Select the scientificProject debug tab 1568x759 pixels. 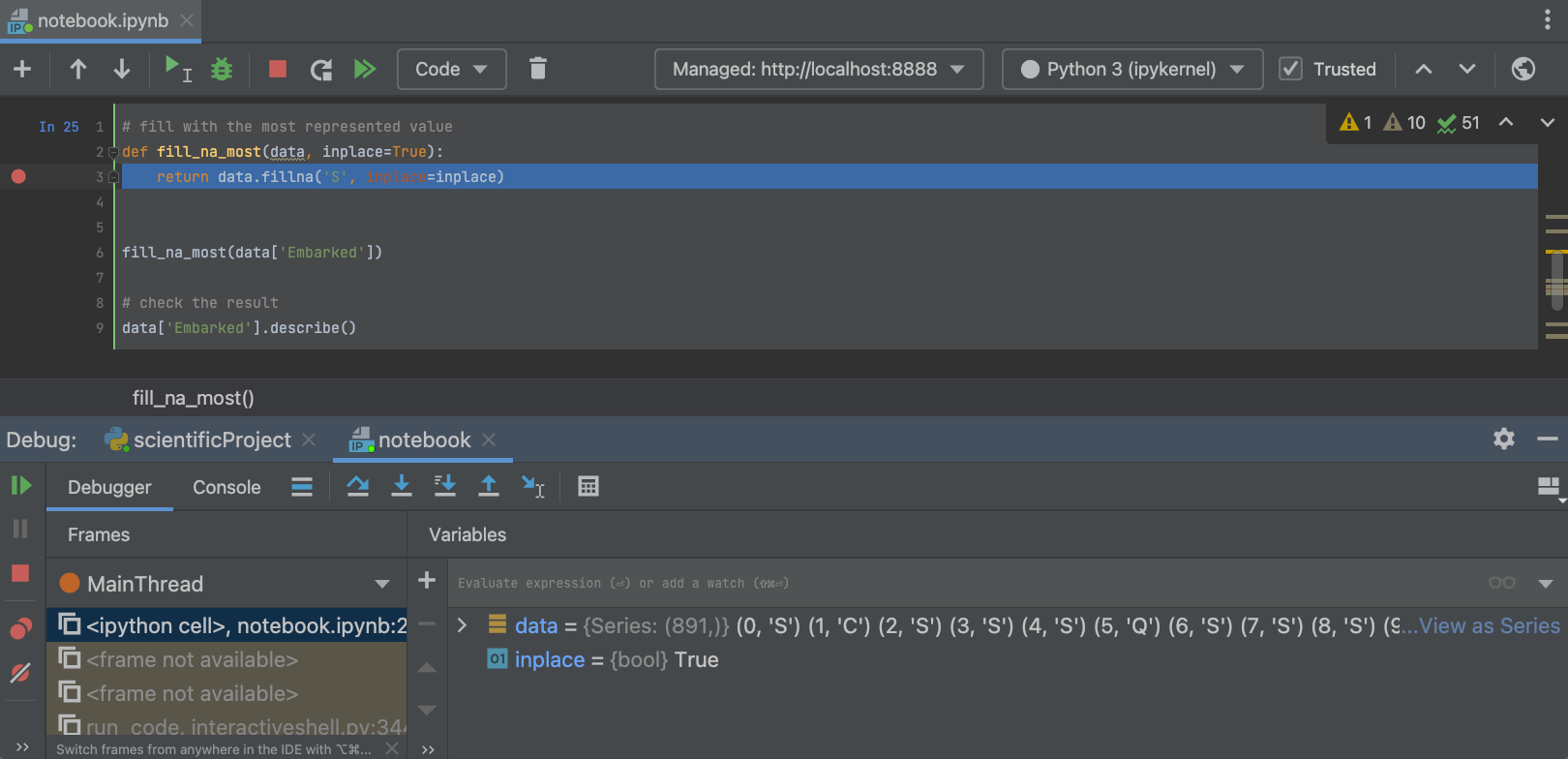pos(211,440)
